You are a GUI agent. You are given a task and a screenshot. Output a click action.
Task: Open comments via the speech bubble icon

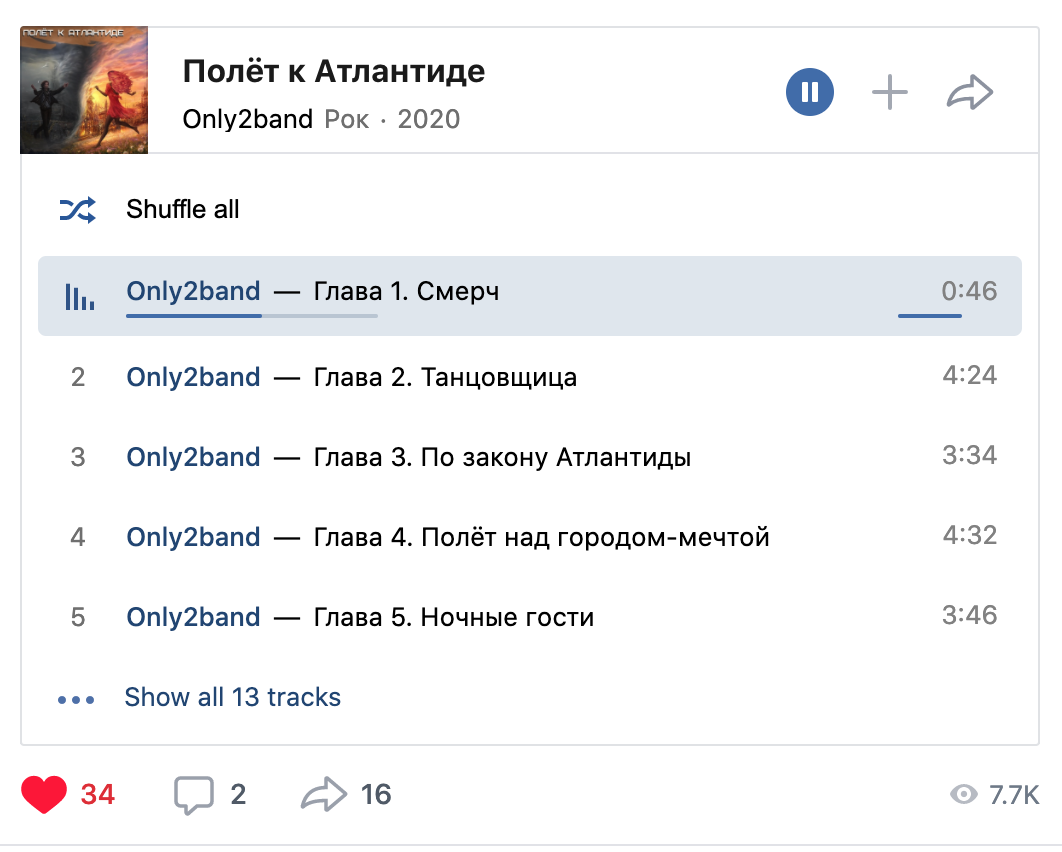click(194, 795)
